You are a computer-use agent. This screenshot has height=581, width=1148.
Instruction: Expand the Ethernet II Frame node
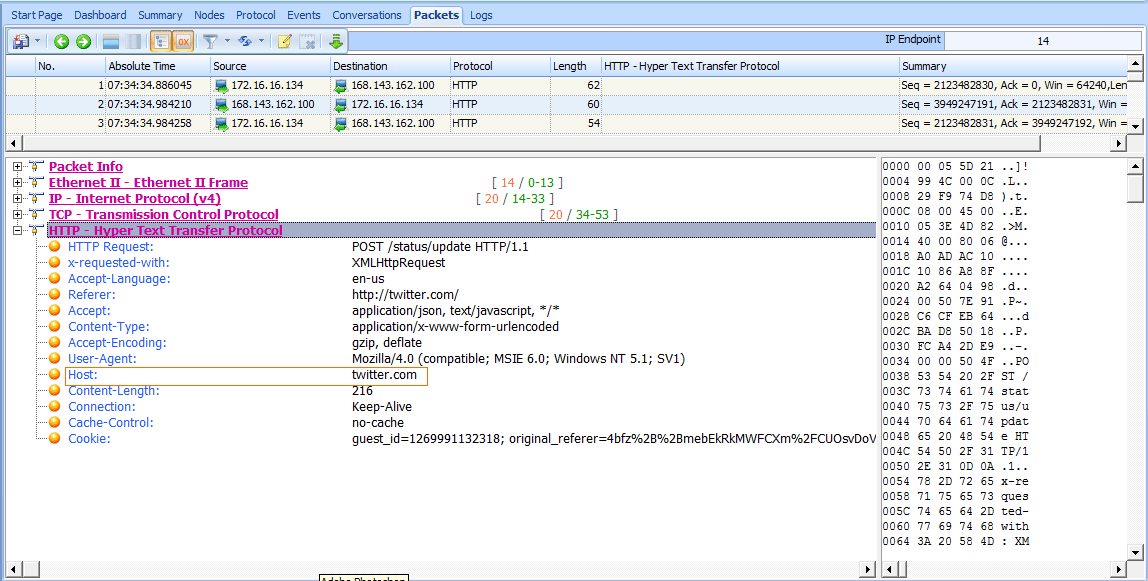(18, 183)
